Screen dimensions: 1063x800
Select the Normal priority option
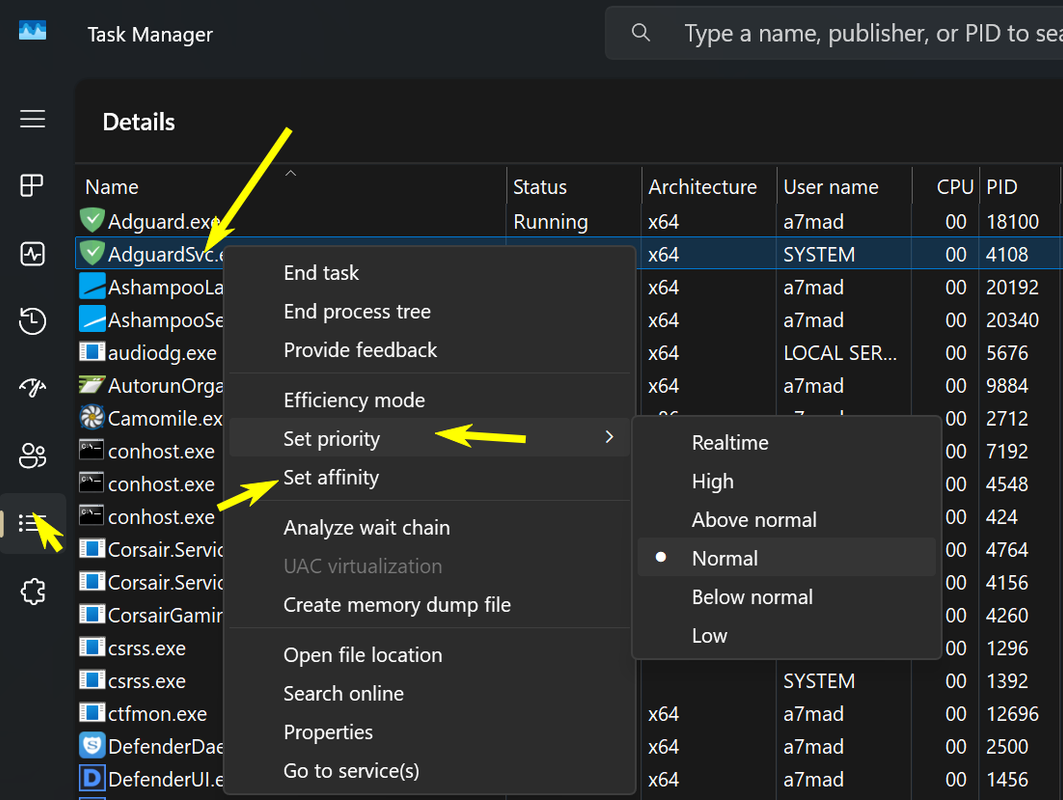coord(786,558)
